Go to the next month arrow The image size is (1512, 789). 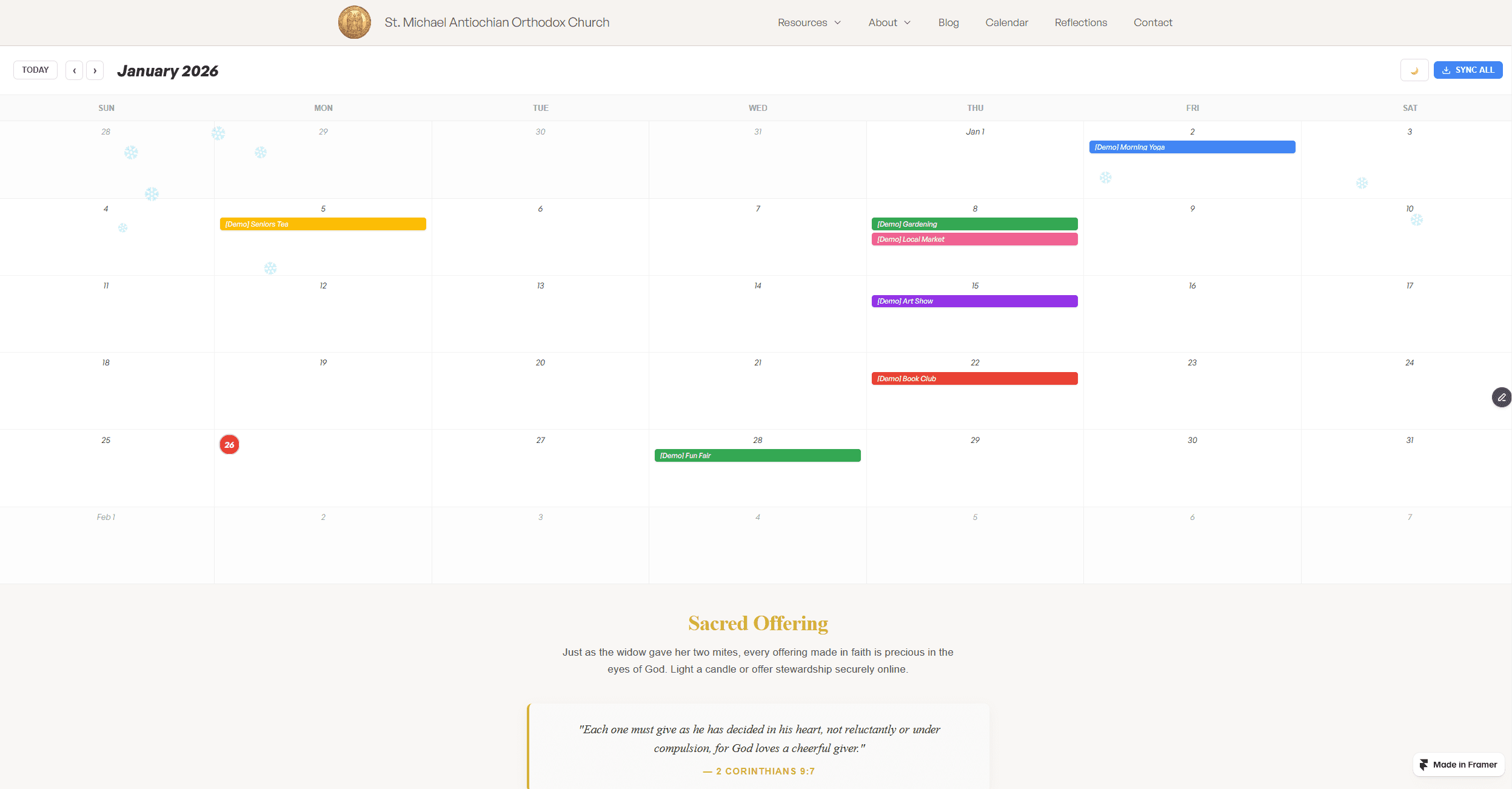tap(95, 70)
